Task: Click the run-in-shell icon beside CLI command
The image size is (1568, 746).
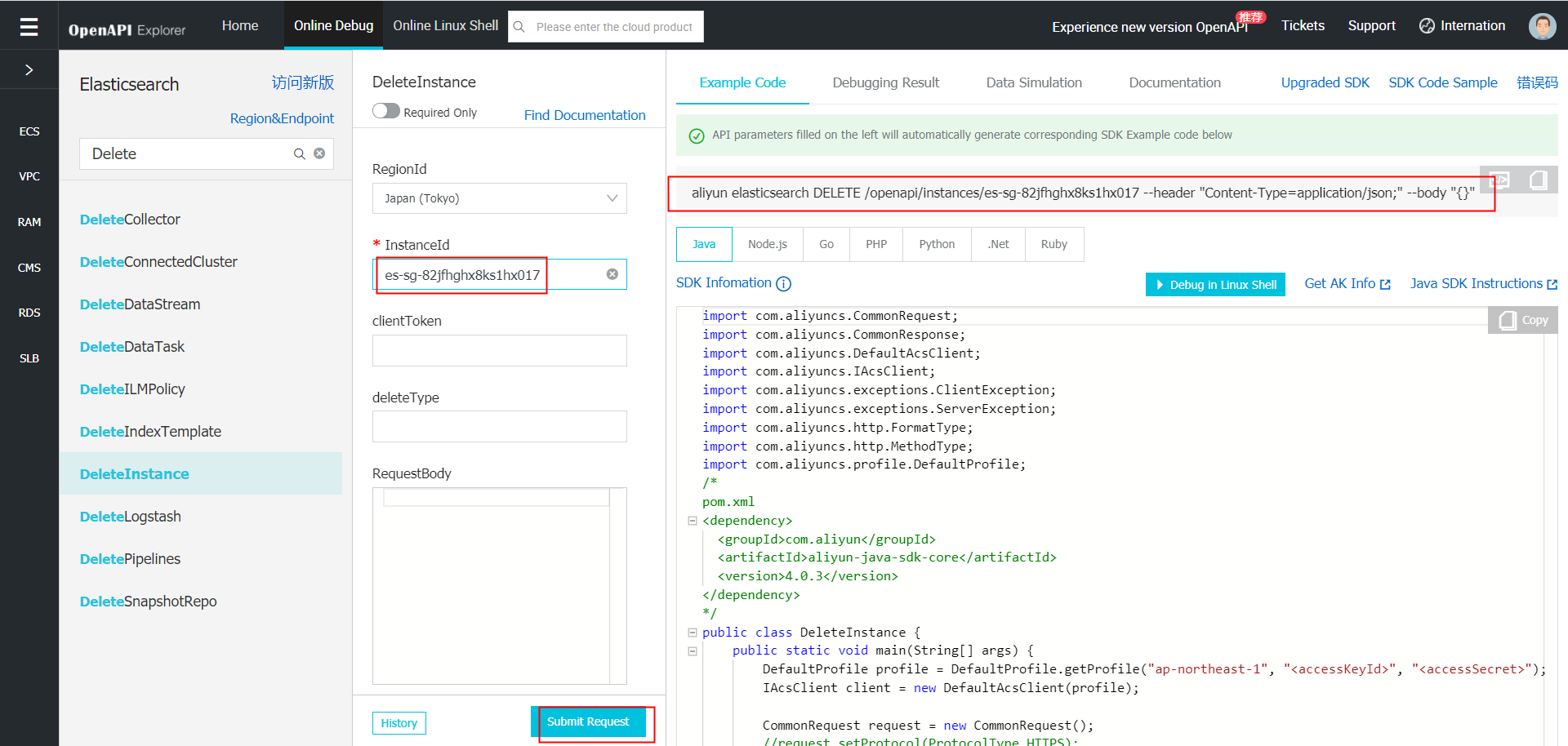Action: [1499, 180]
